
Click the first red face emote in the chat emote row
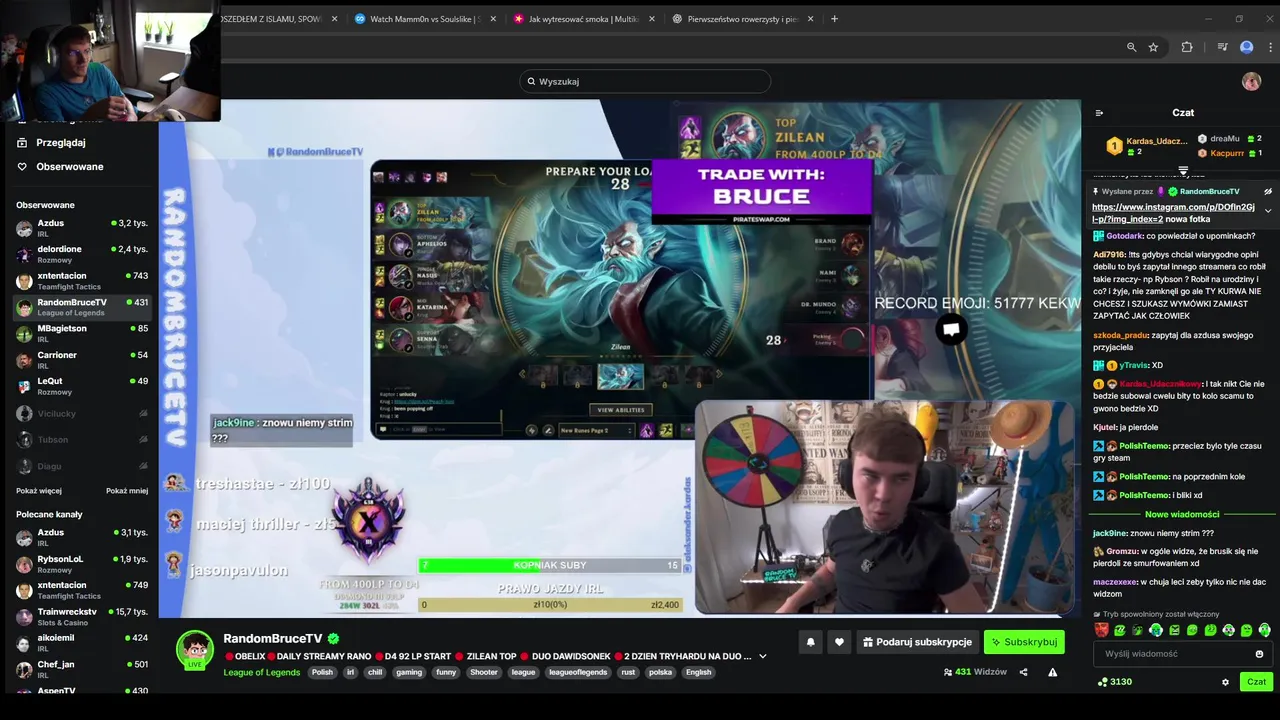click(1102, 630)
